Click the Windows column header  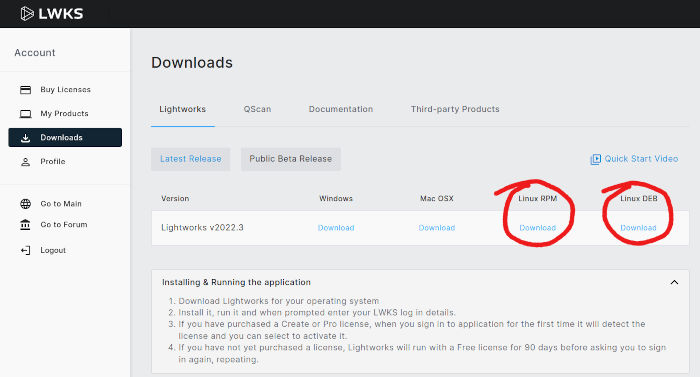336,199
